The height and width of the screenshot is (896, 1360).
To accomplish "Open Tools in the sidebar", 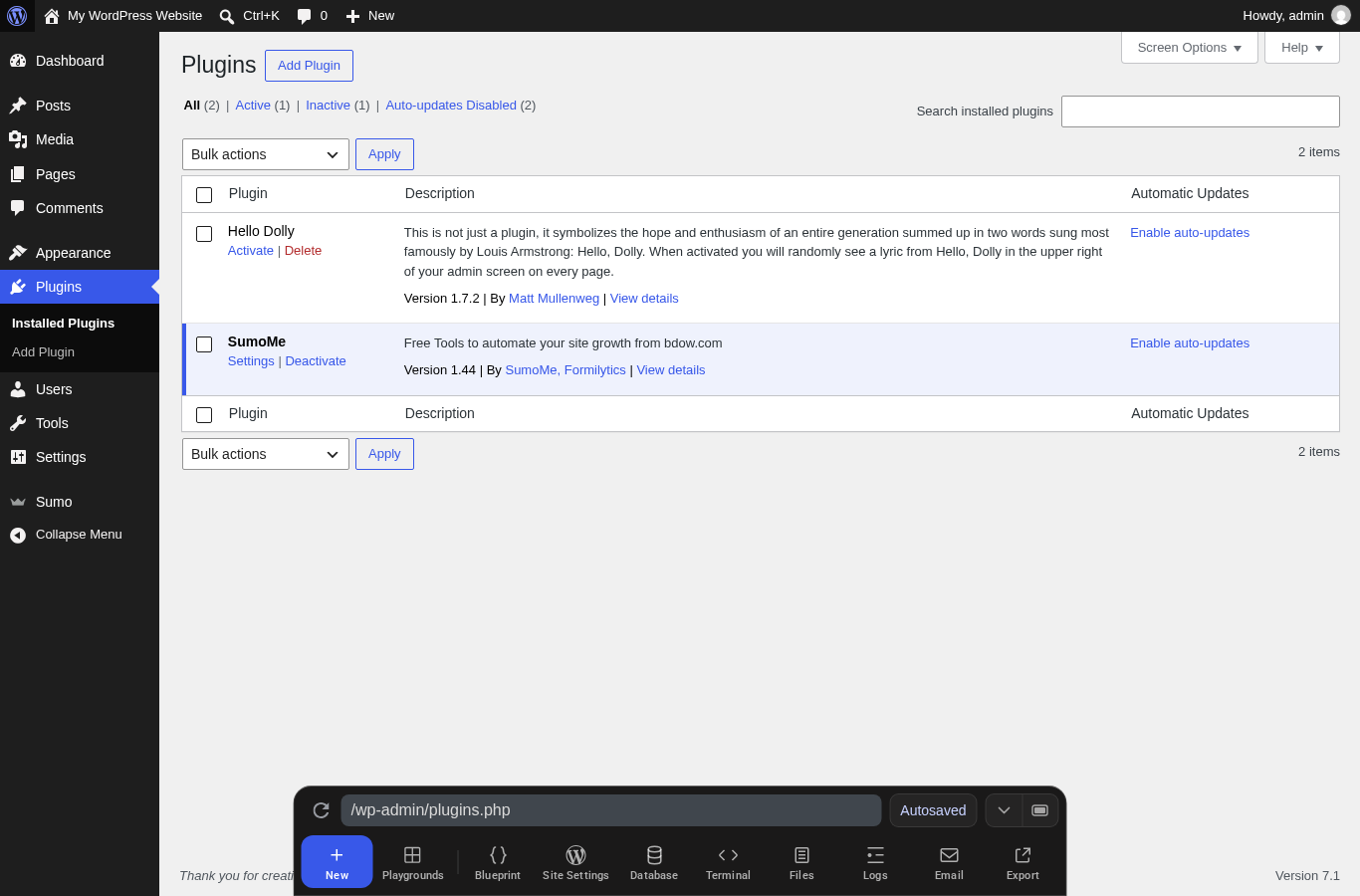I will coord(80,423).
